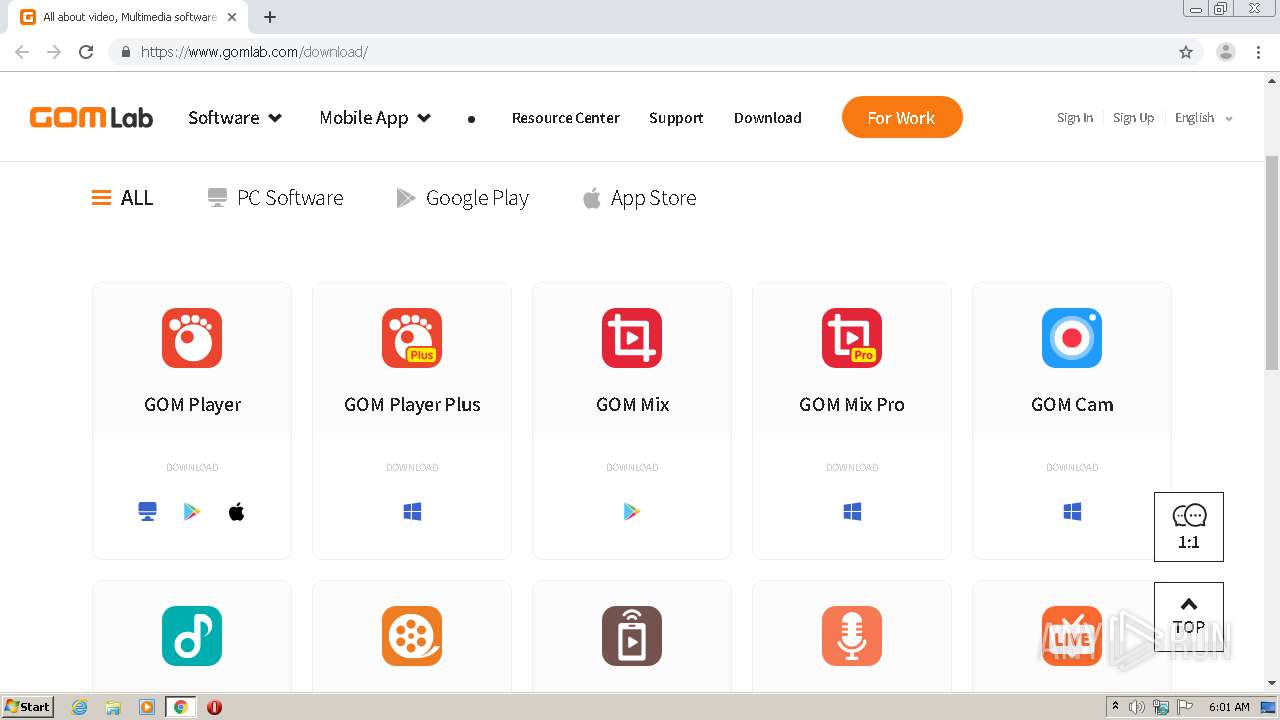The width and height of the screenshot is (1280, 720).
Task: Click the GOM Cam title text
Action: pyautogui.click(x=1072, y=405)
